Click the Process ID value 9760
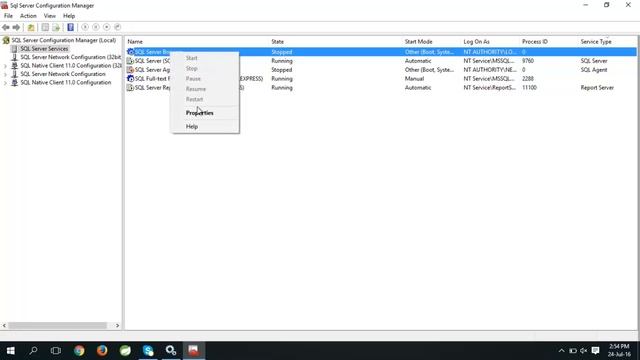The height and width of the screenshot is (360, 640). (x=528, y=61)
